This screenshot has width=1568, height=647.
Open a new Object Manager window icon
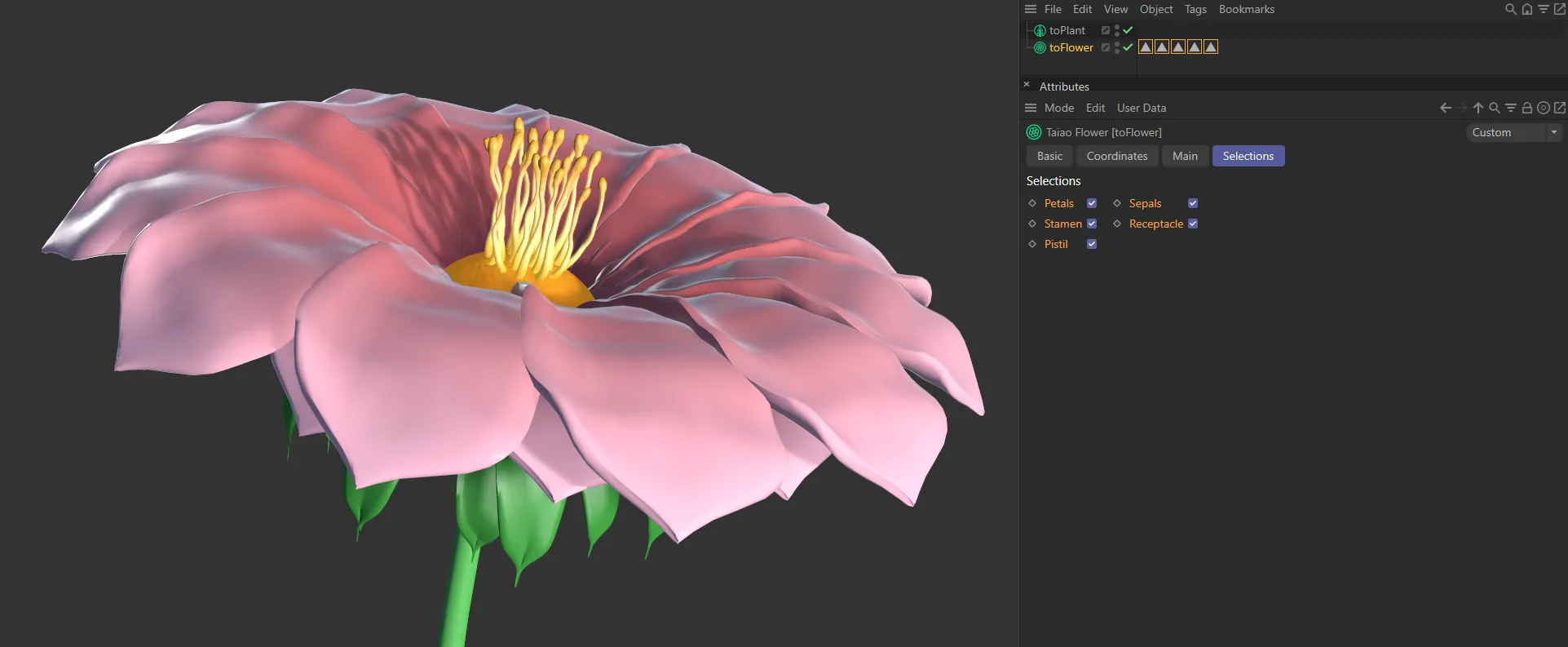tap(1560, 9)
